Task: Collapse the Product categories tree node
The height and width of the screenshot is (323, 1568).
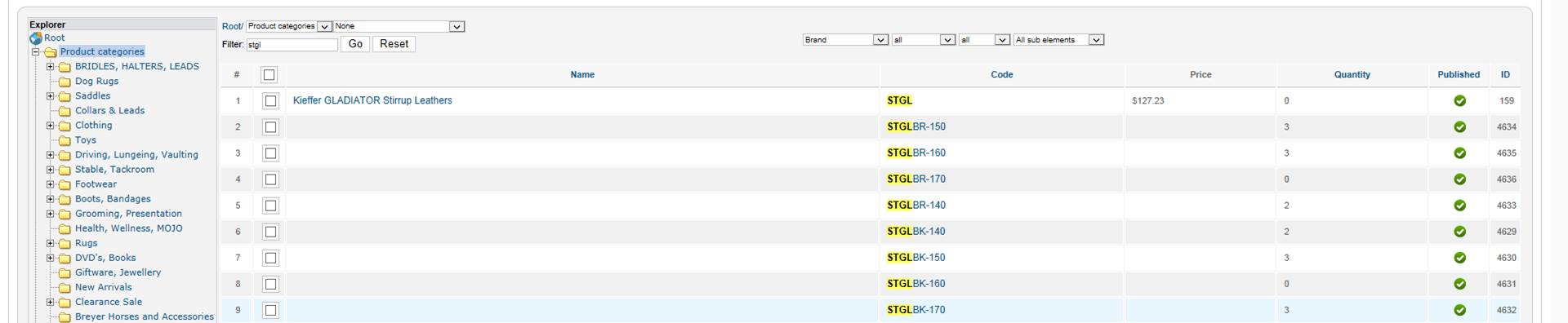Action: [x=36, y=52]
